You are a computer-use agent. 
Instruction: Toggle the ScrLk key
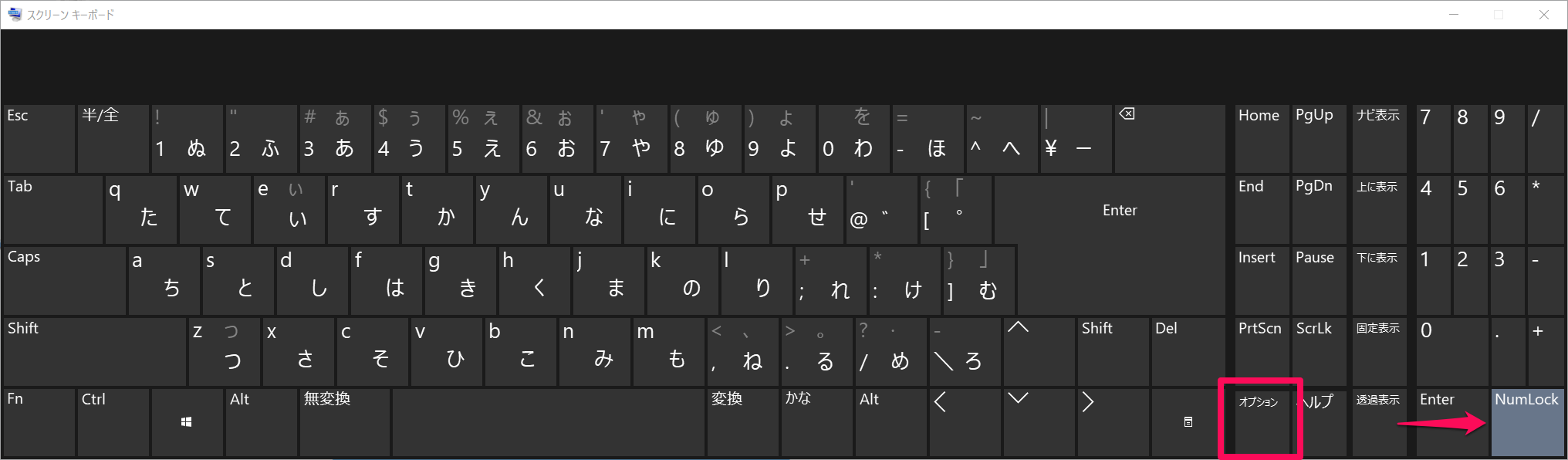pos(1319,351)
